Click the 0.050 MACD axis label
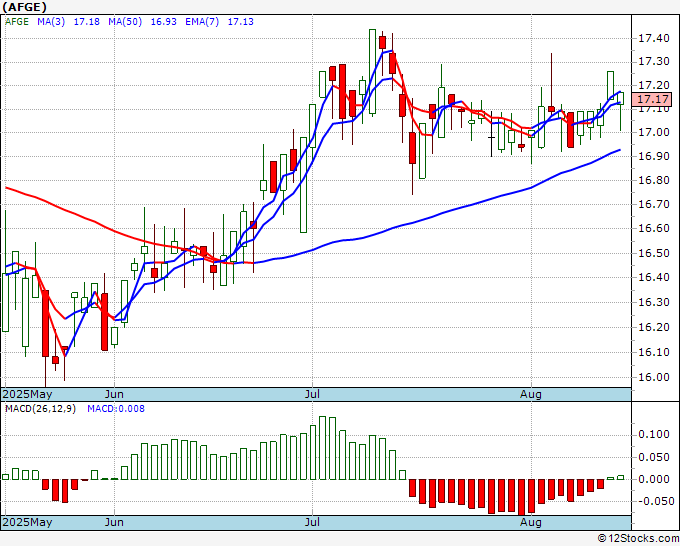Viewport: 680px width, 546px height. coord(654,457)
